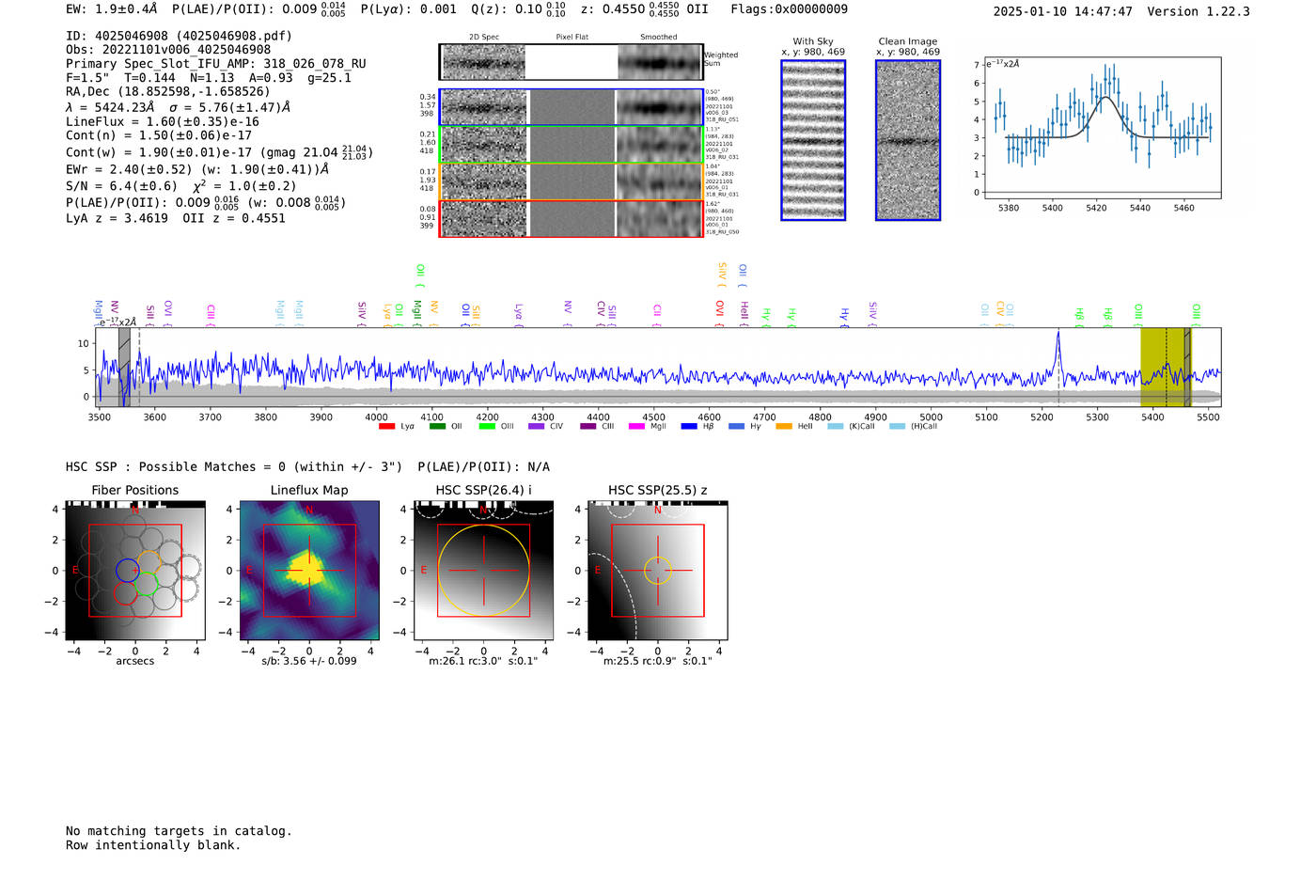Select the LyA z = 3.4619 line

click(117, 218)
